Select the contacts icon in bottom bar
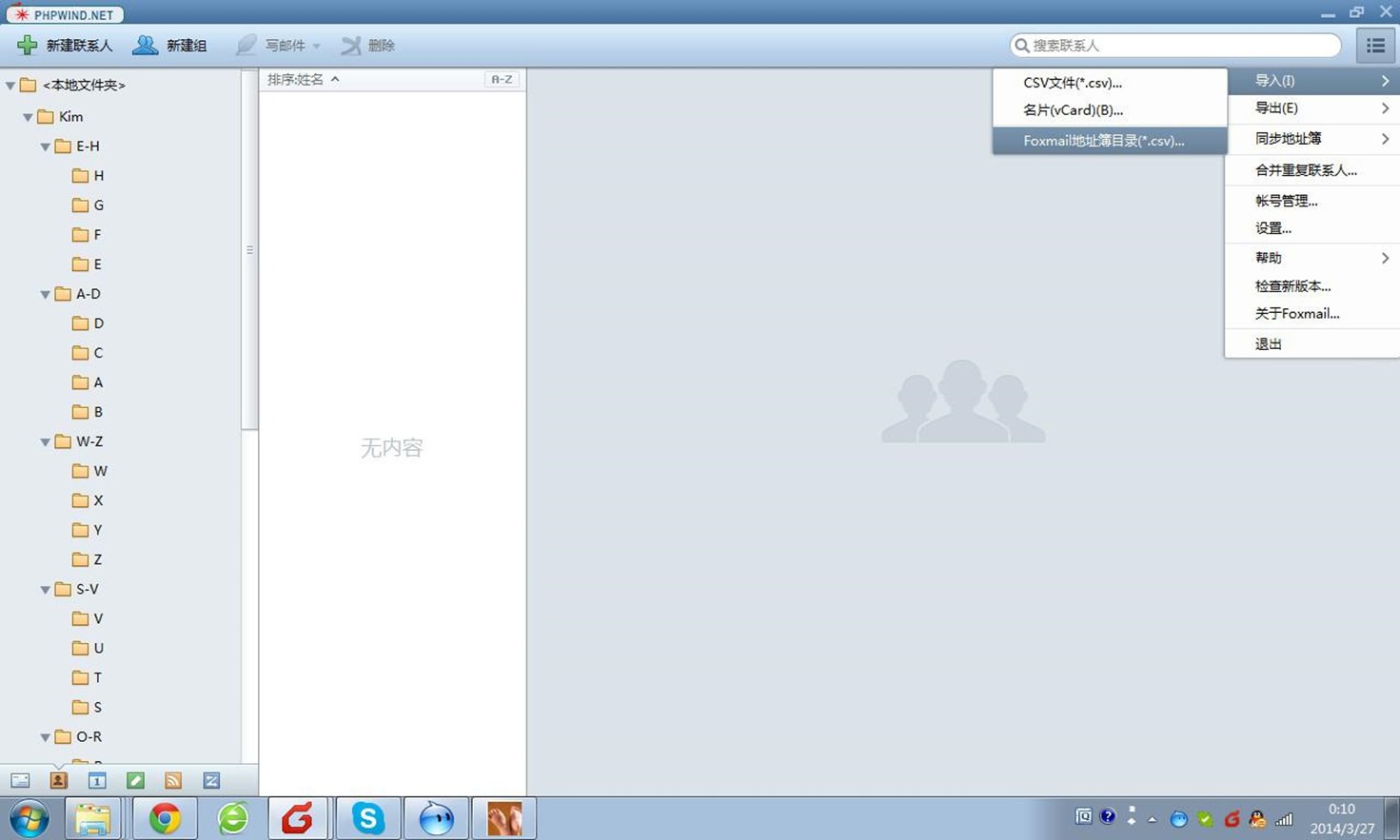The image size is (1400, 840). (58, 781)
